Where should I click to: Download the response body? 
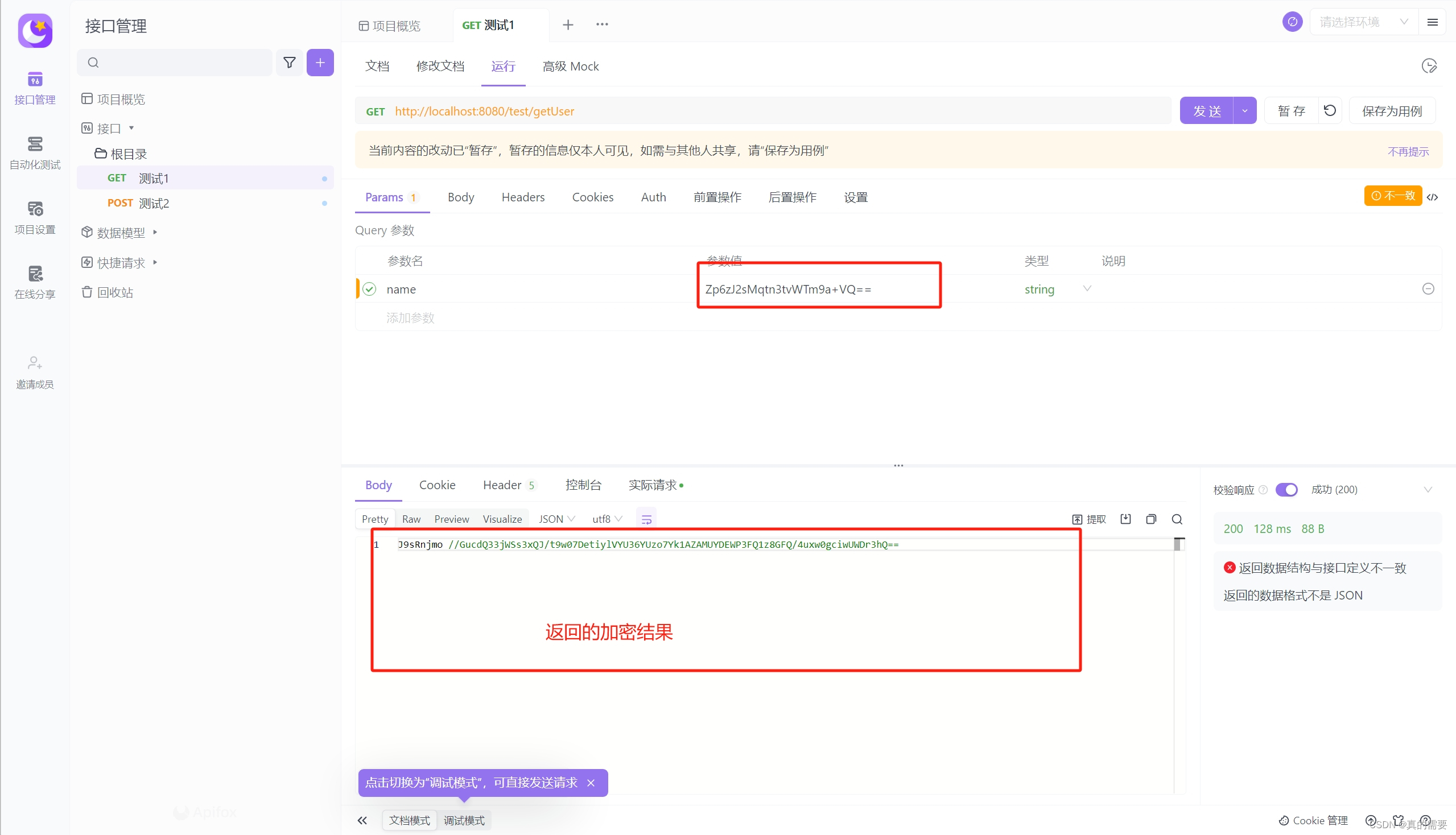(x=1125, y=518)
